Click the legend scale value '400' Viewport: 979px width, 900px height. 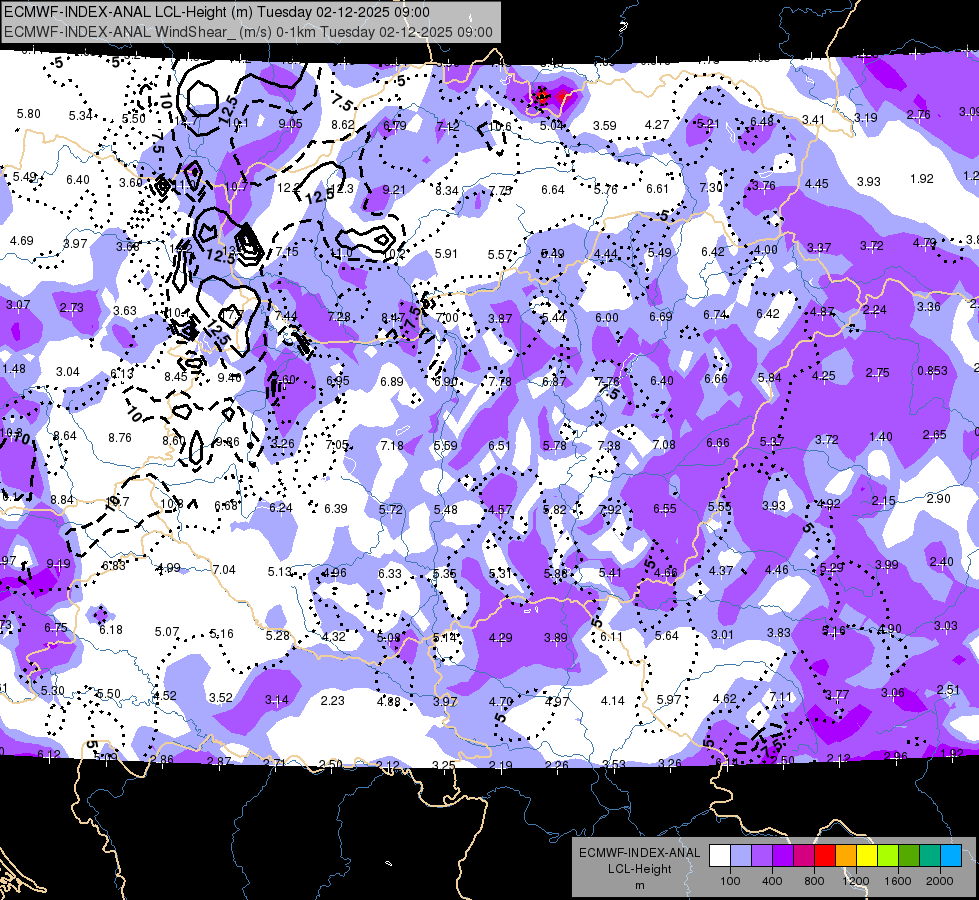click(x=772, y=881)
